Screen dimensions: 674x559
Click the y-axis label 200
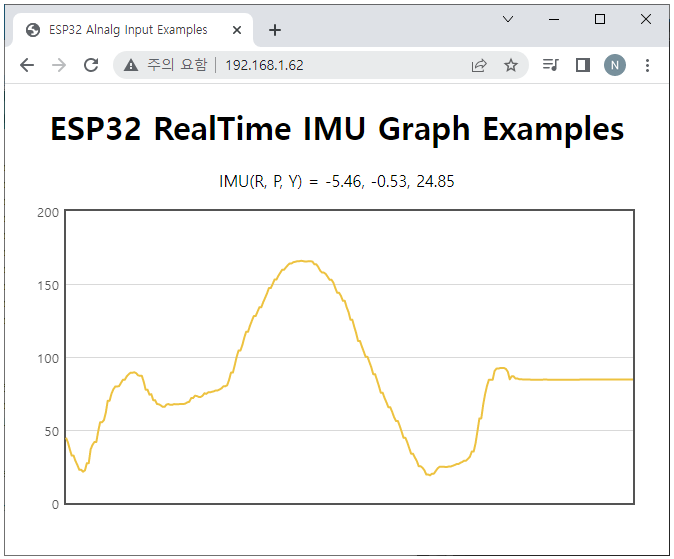[x=48, y=213]
